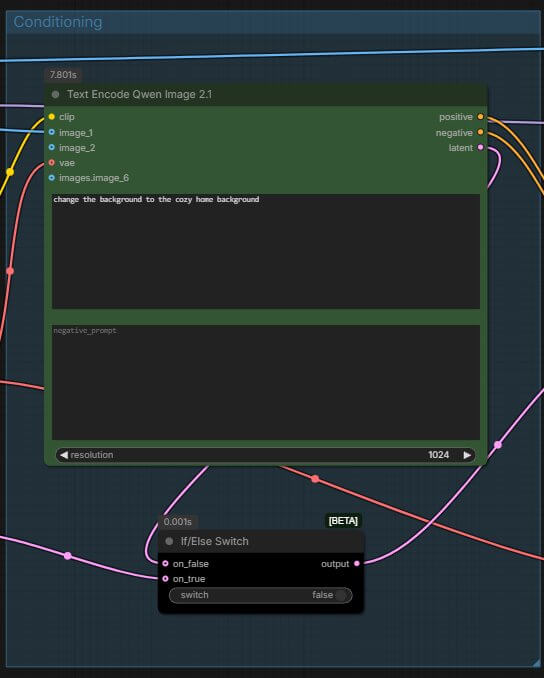Click the positive output socket
Viewport: 544px width, 678px height.
pos(480,117)
